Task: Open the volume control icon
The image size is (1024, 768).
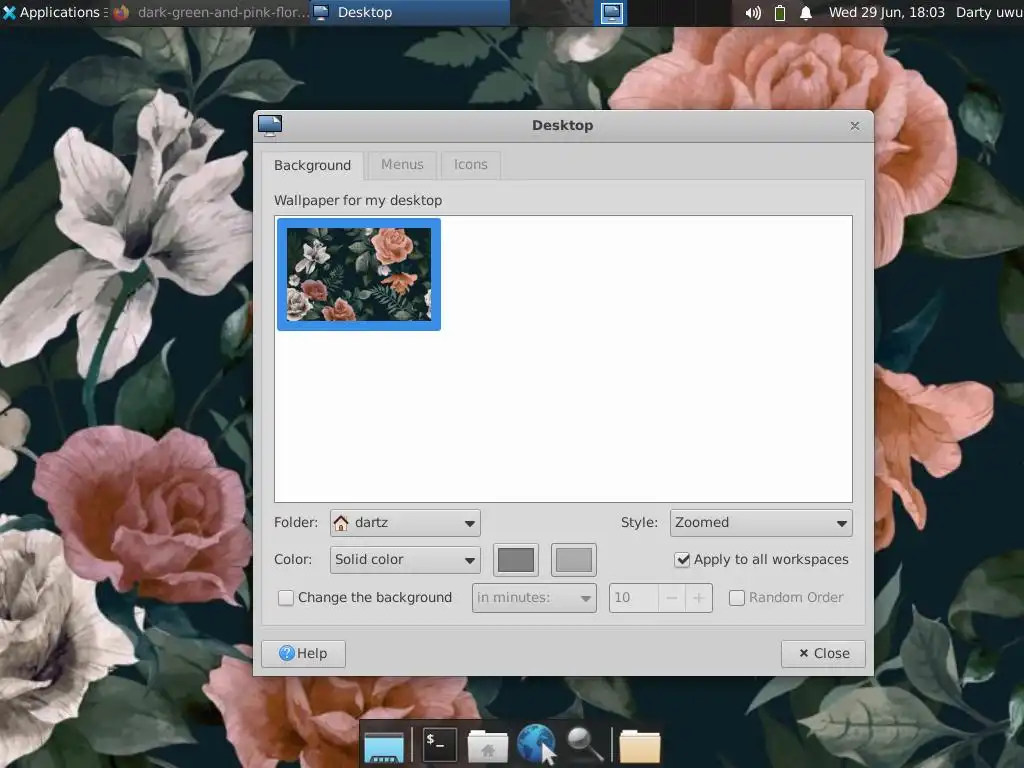Action: (752, 13)
